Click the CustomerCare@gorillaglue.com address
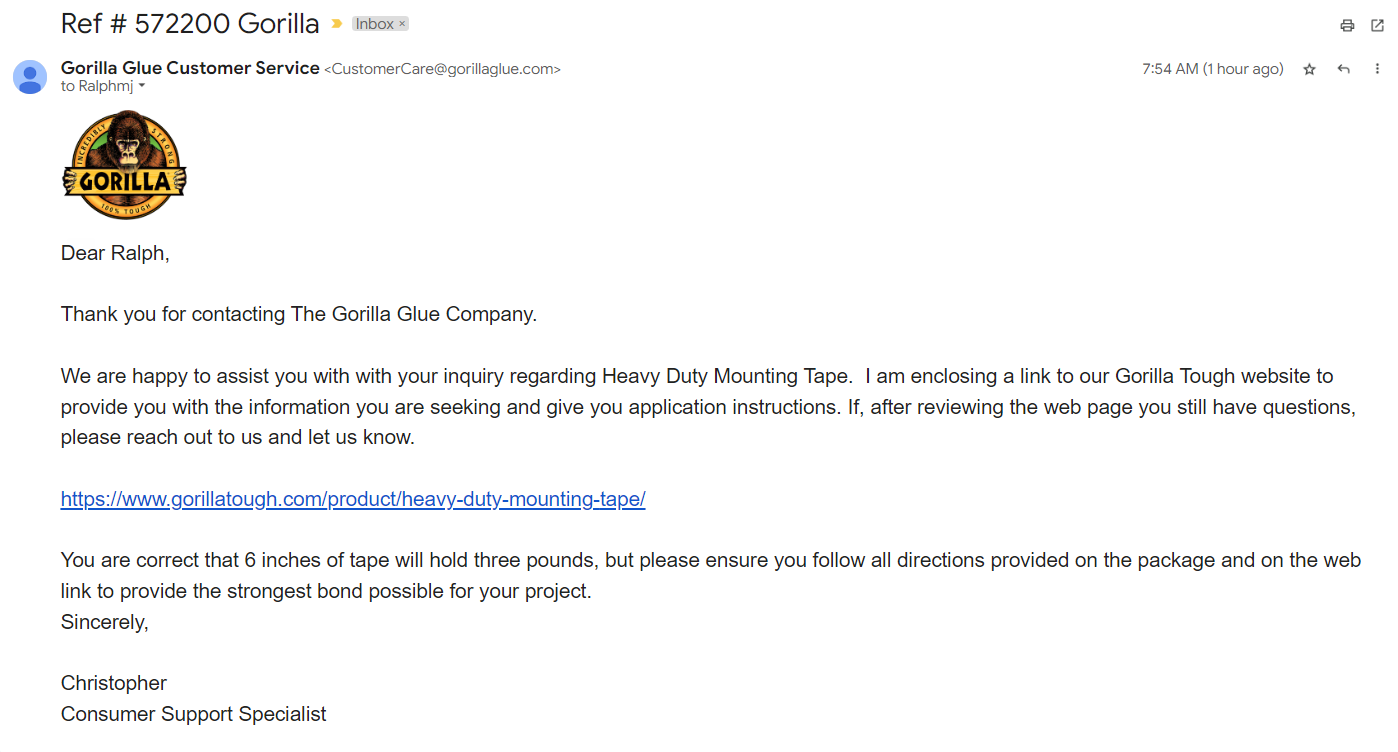This screenshot has height=752, width=1398. (442, 69)
